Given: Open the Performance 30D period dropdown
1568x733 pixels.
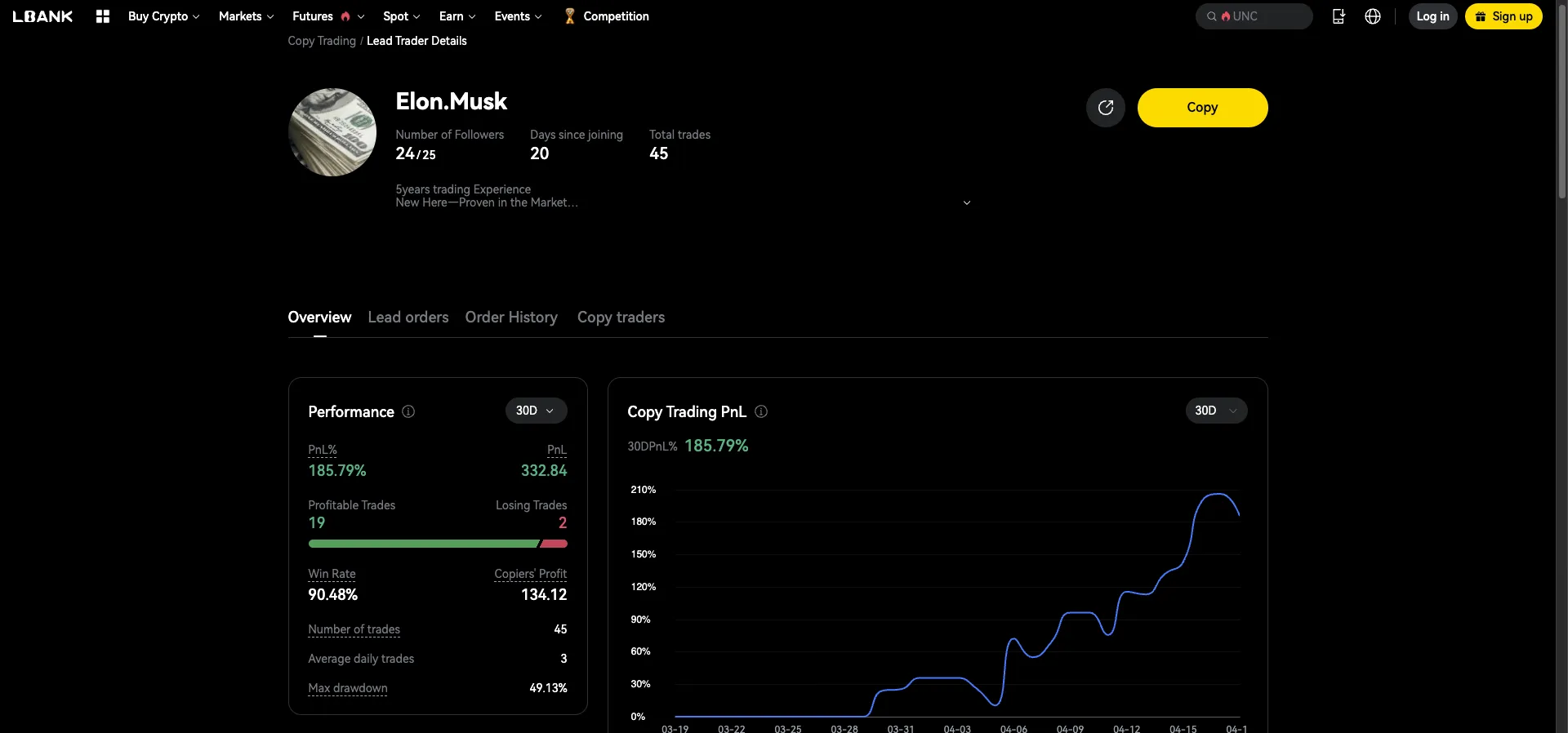Looking at the screenshot, I should 535,411.
